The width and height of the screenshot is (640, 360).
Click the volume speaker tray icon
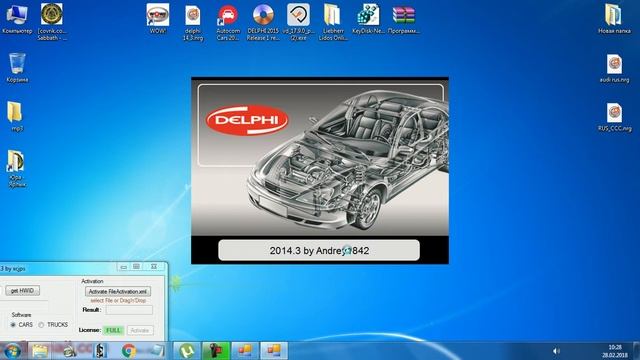click(556, 351)
